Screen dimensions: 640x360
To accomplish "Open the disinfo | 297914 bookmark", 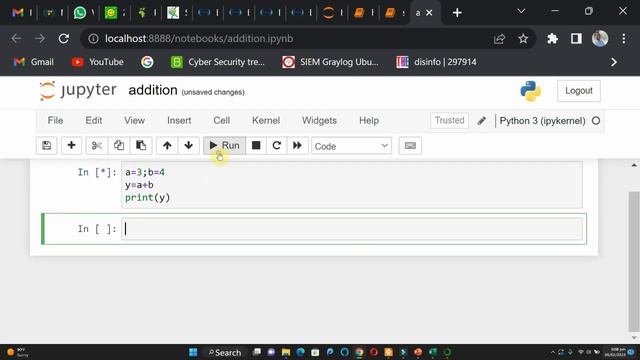I will (436, 62).
